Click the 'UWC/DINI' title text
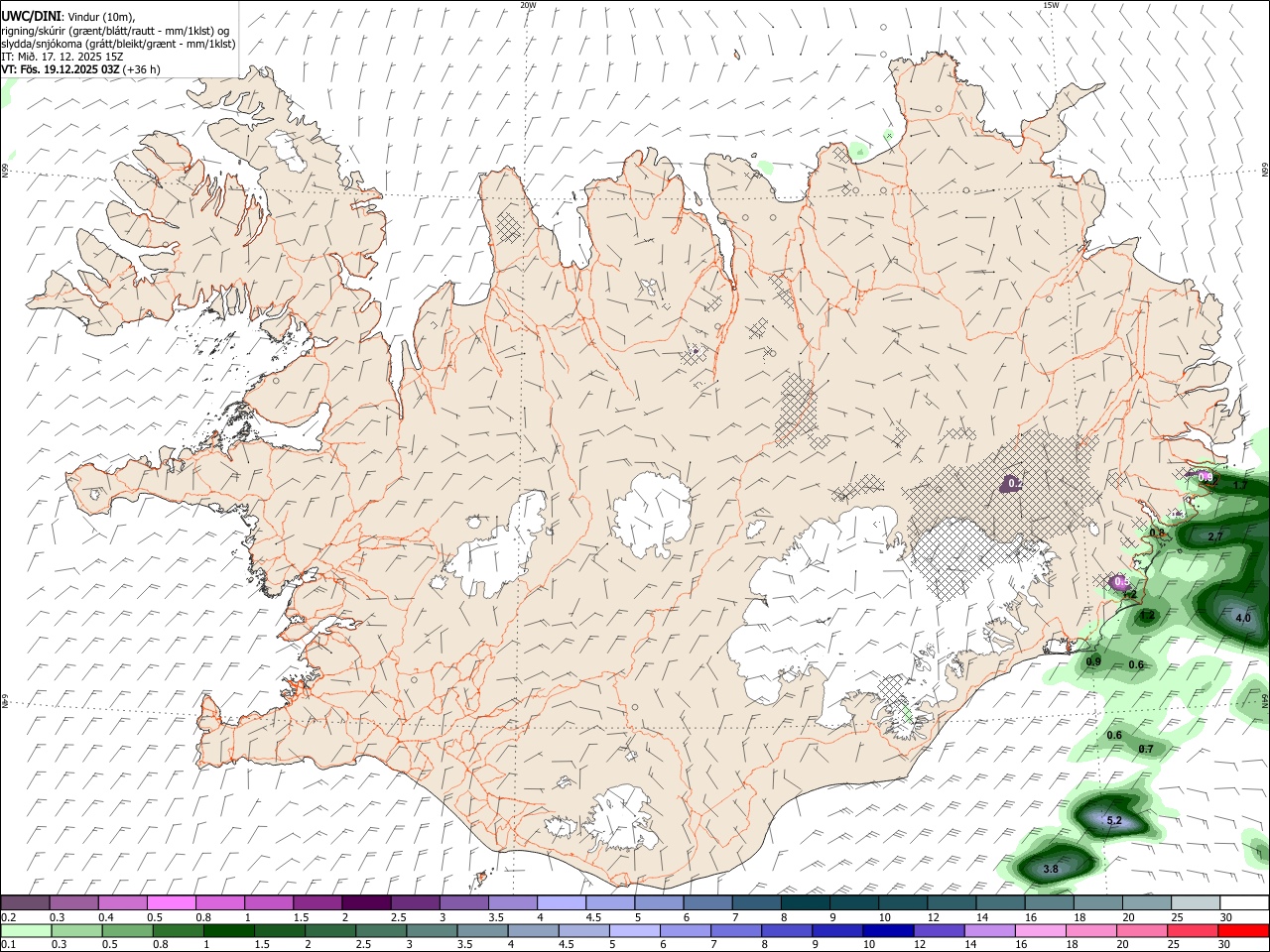Image resolution: width=1270 pixels, height=952 pixels. tap(29, 16)
